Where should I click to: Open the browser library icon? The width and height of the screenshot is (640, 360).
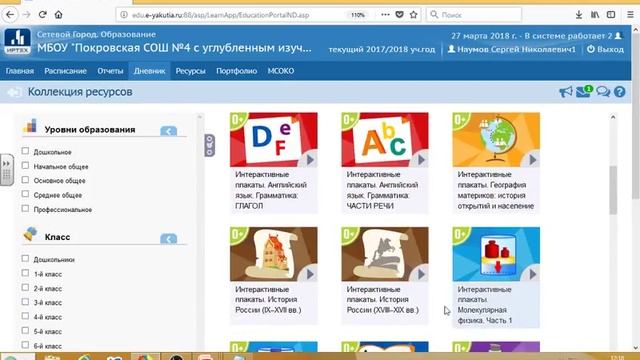click(595, 15)
